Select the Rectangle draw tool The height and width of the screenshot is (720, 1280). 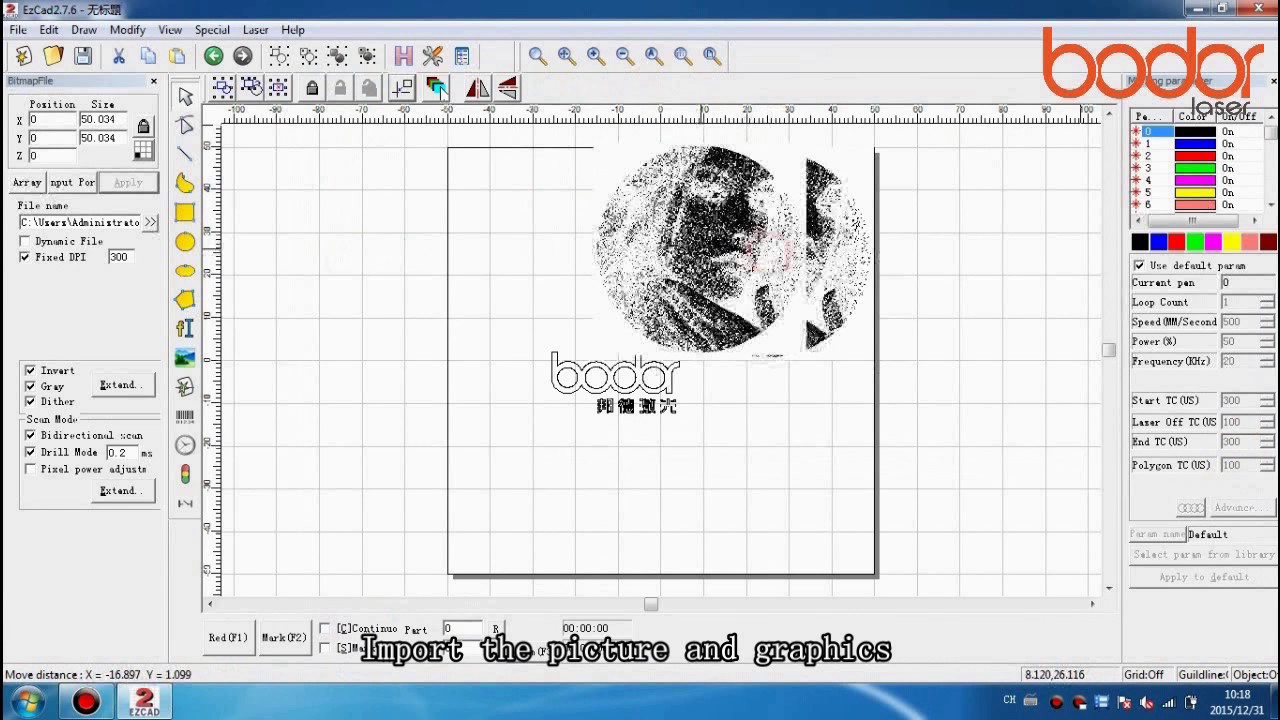tap(185, 212)
